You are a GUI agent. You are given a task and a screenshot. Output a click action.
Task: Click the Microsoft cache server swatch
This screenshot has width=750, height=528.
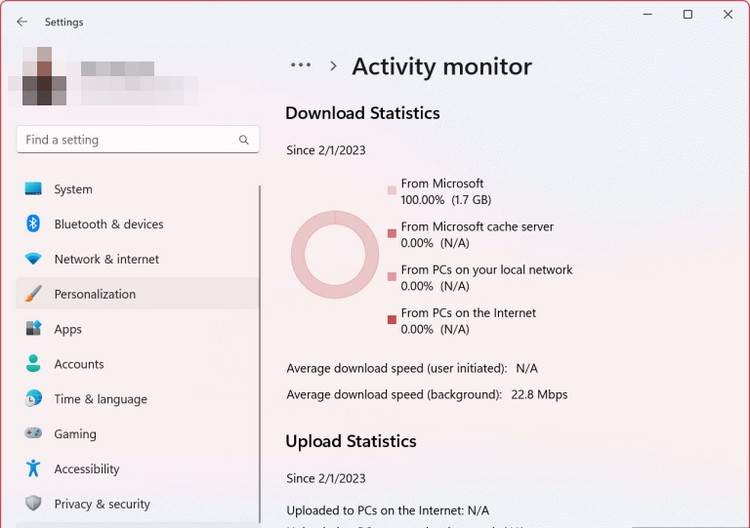coord(392,233)
